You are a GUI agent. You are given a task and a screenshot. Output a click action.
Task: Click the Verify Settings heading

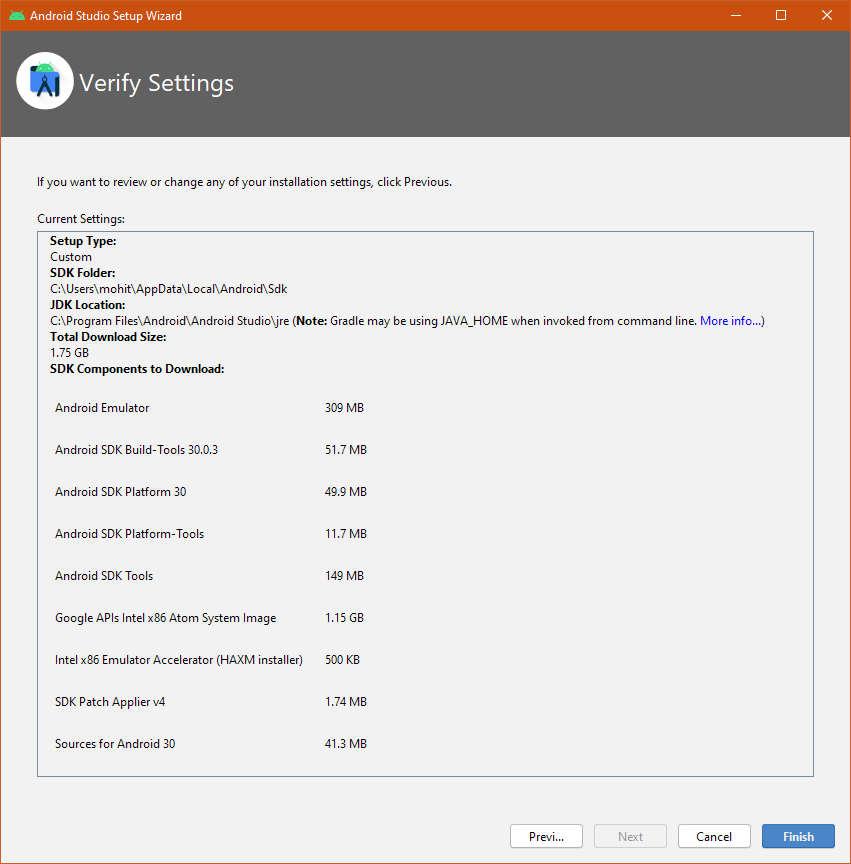(156, 83)
